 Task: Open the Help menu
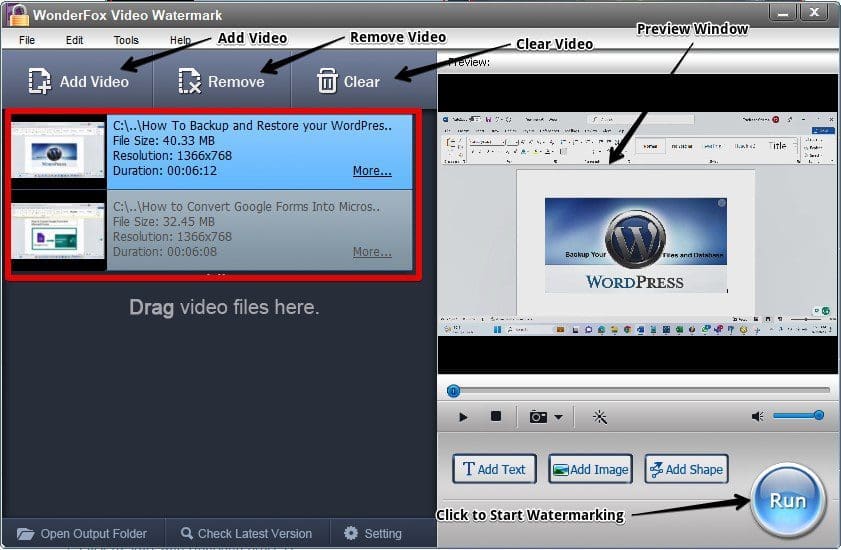point(180,40)
